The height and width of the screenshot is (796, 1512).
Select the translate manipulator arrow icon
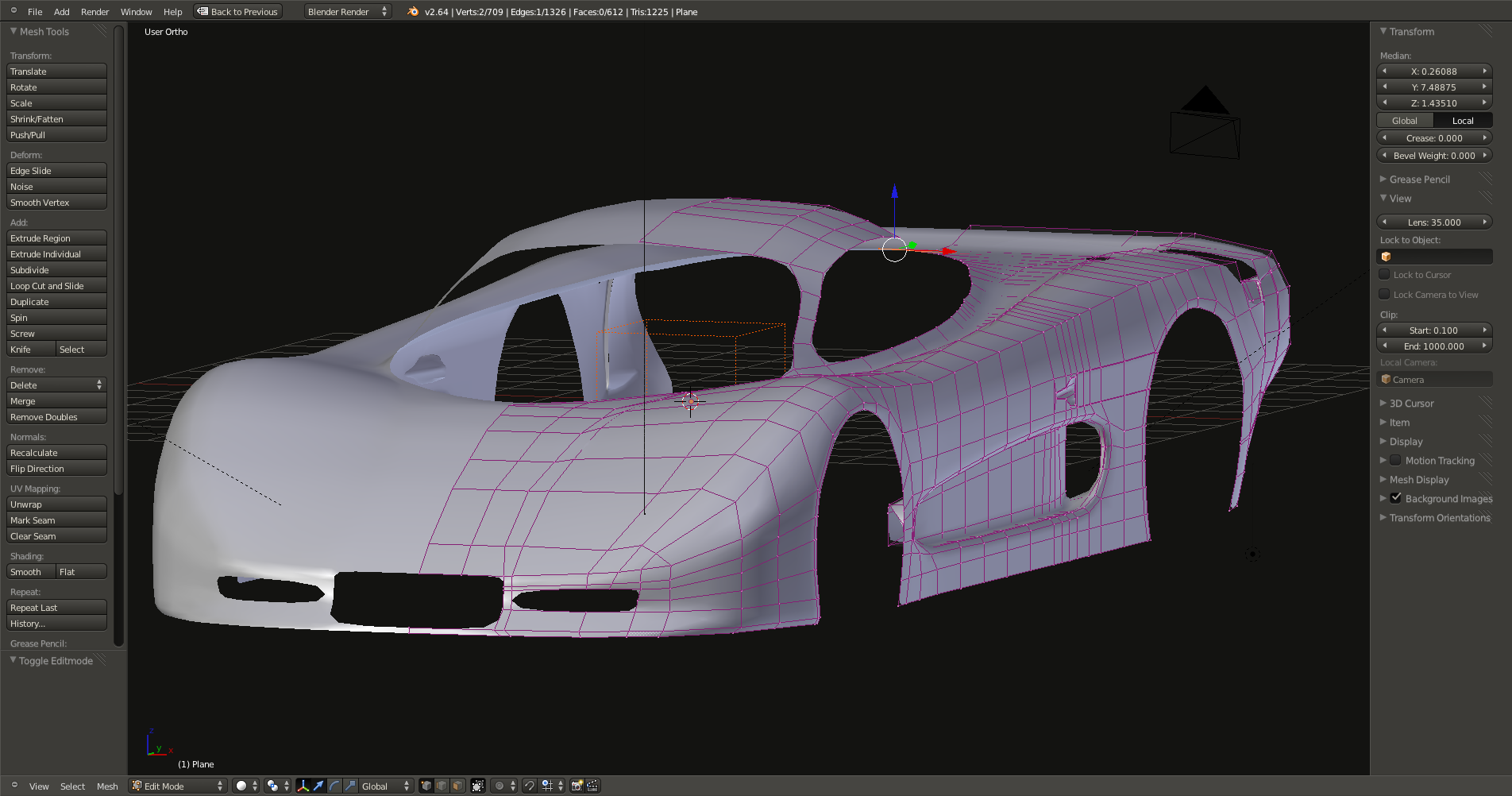[x=318, y=786]
